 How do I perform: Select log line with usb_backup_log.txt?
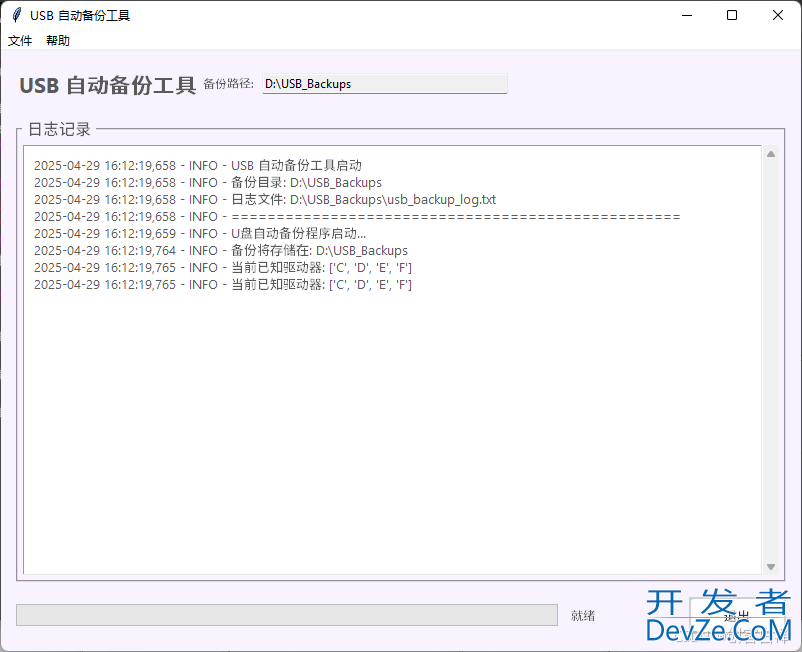[x=265, y=199]
